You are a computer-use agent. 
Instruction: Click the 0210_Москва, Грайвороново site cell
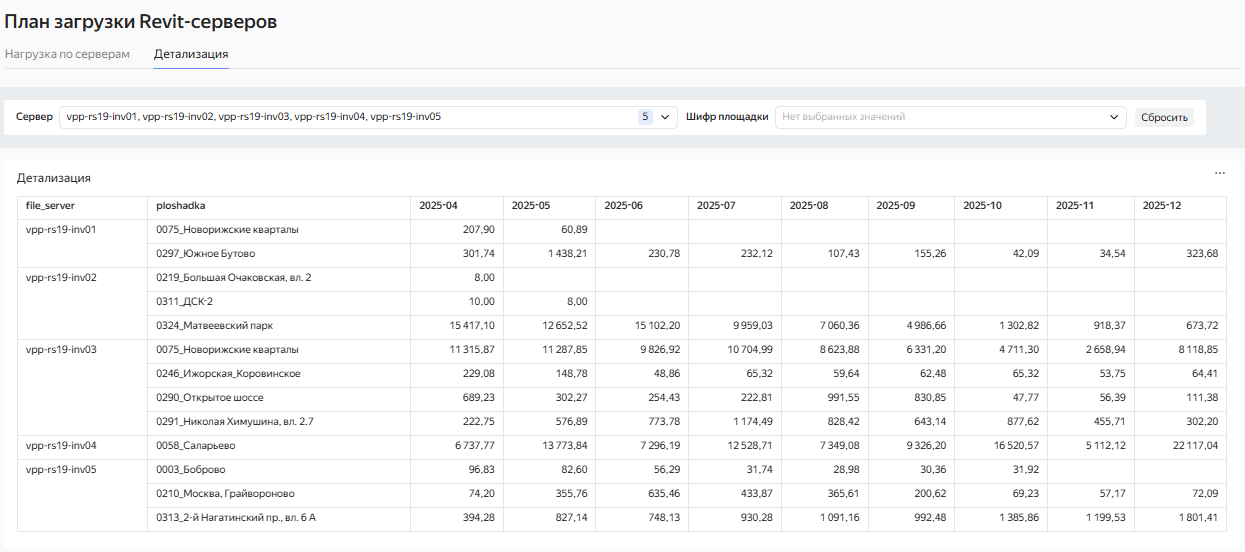[x=225, y=494]
